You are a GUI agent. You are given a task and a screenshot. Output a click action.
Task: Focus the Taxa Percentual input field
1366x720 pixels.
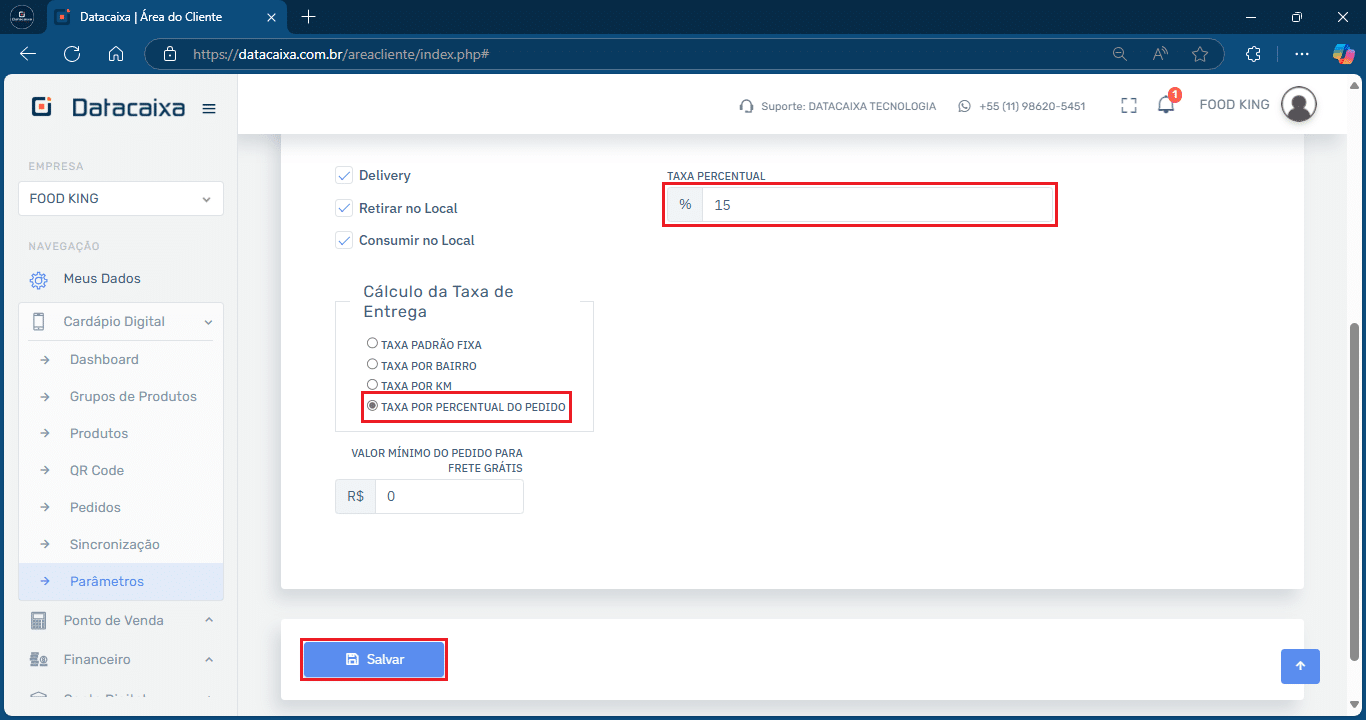[x=877, y=205]
